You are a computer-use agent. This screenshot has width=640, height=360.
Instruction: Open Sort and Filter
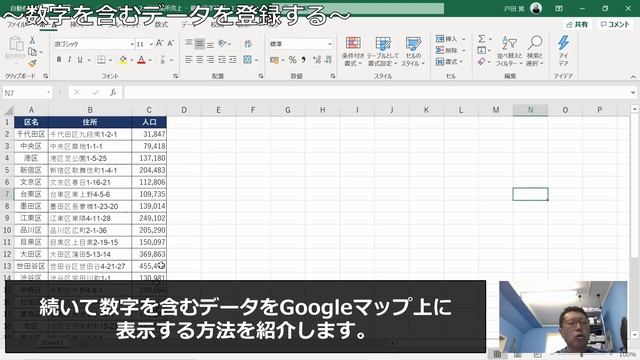509,51
